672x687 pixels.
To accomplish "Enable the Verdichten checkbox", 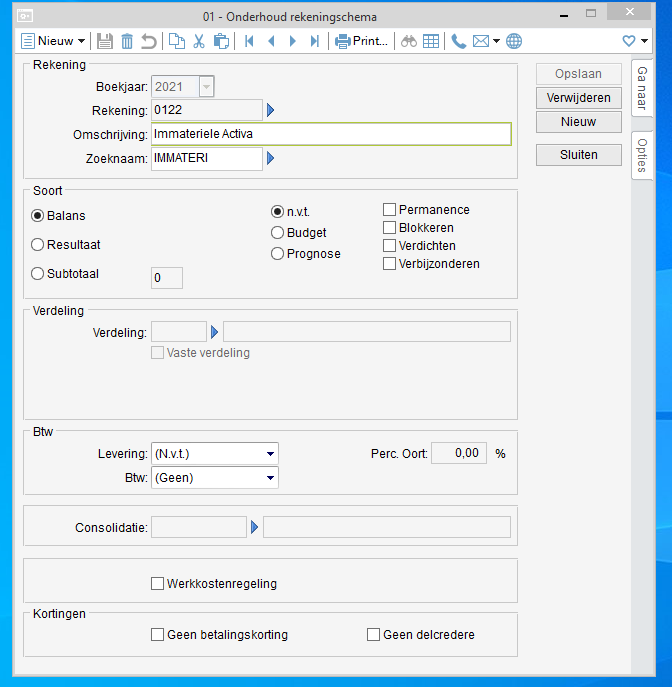I will coord(389,246).
